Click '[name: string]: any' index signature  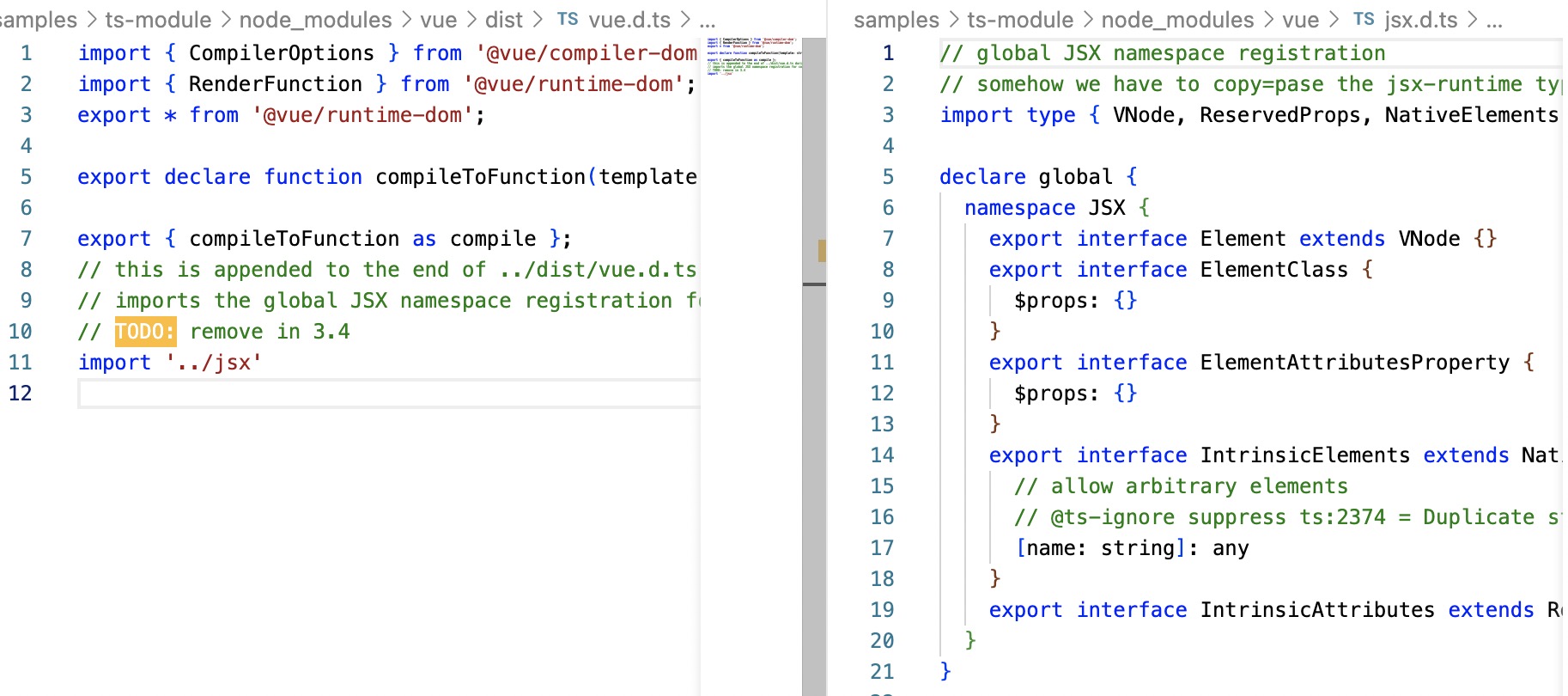click(1131, 548)
